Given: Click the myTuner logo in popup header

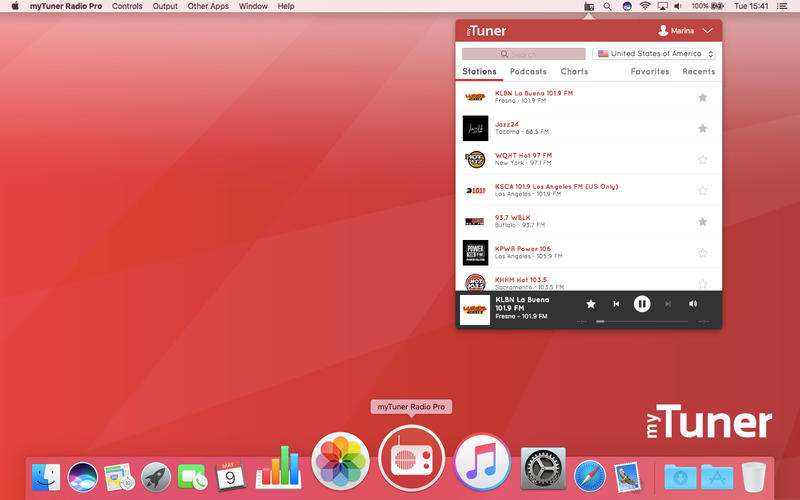Looking at the screenshot, I should click(486, 31).
